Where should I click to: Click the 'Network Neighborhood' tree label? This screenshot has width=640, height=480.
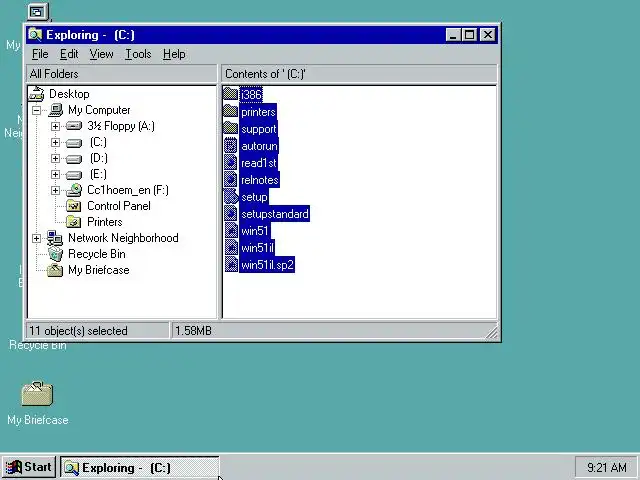(x=123, y=238)
